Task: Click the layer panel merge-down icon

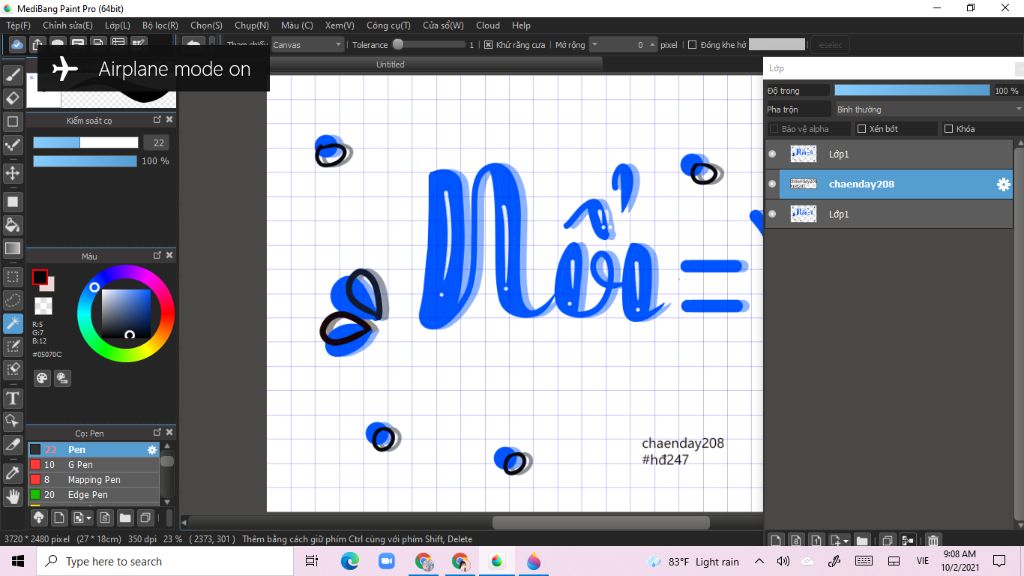Action: pos(908,540)
